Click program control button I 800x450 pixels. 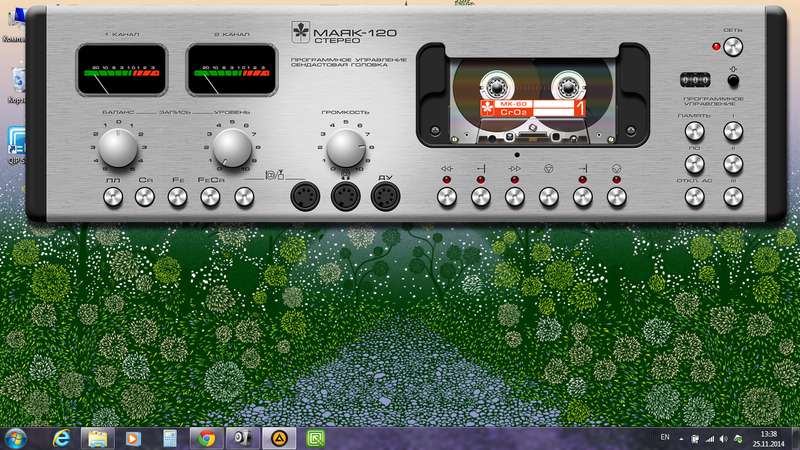coord(733,132)
